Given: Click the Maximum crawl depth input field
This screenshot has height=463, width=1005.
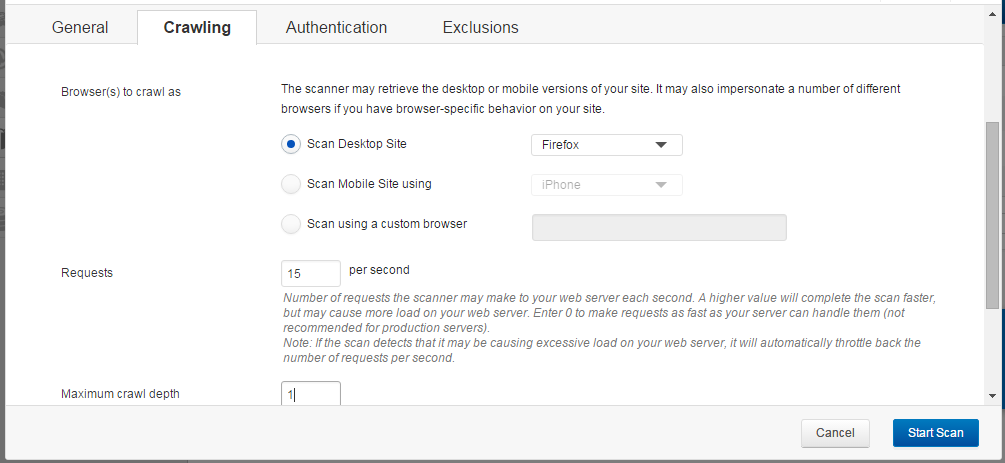Looking at the screenshot, I should tap(311, 394).
